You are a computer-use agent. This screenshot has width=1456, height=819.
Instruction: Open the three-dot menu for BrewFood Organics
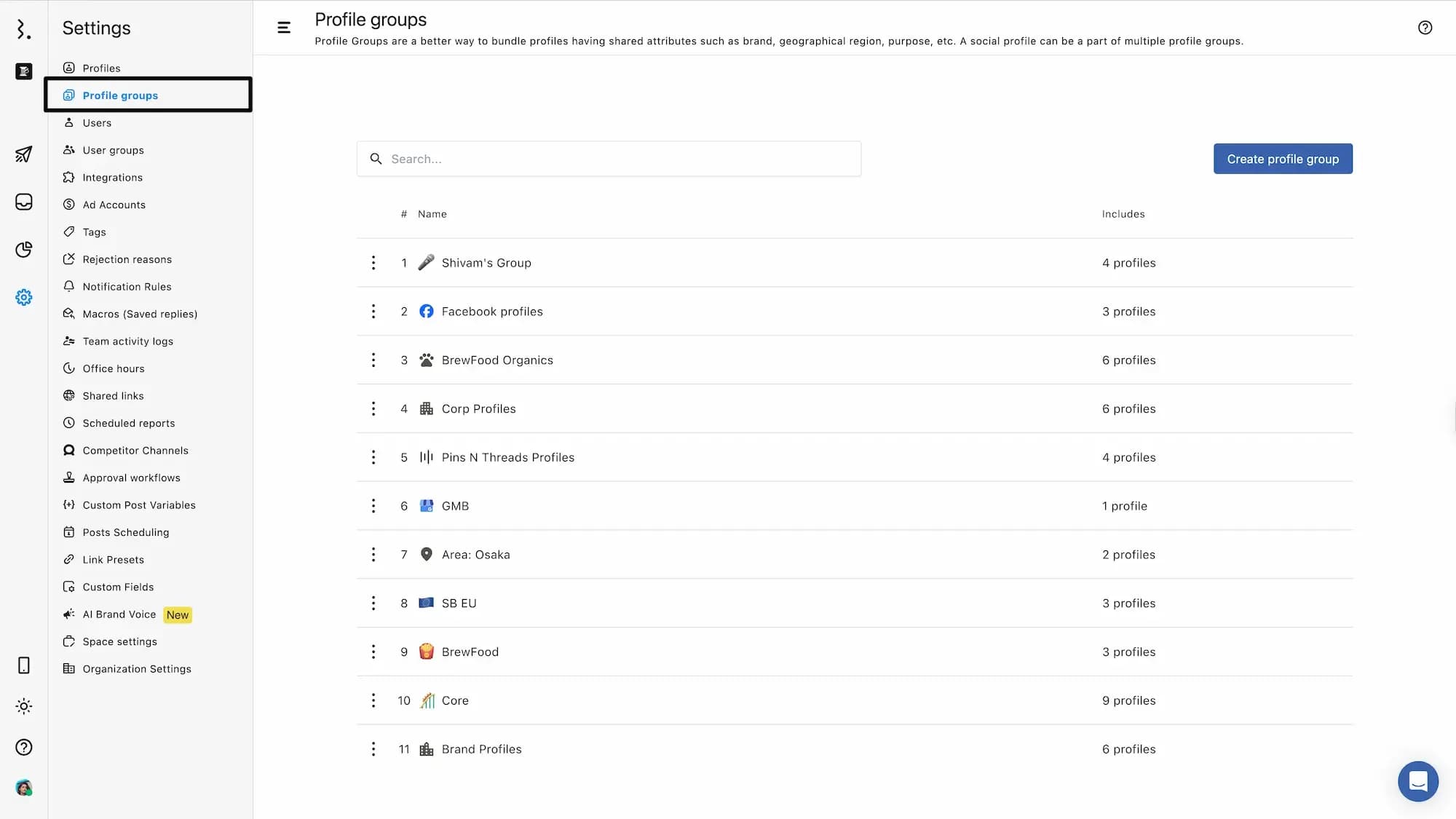[x=373, y=360]
